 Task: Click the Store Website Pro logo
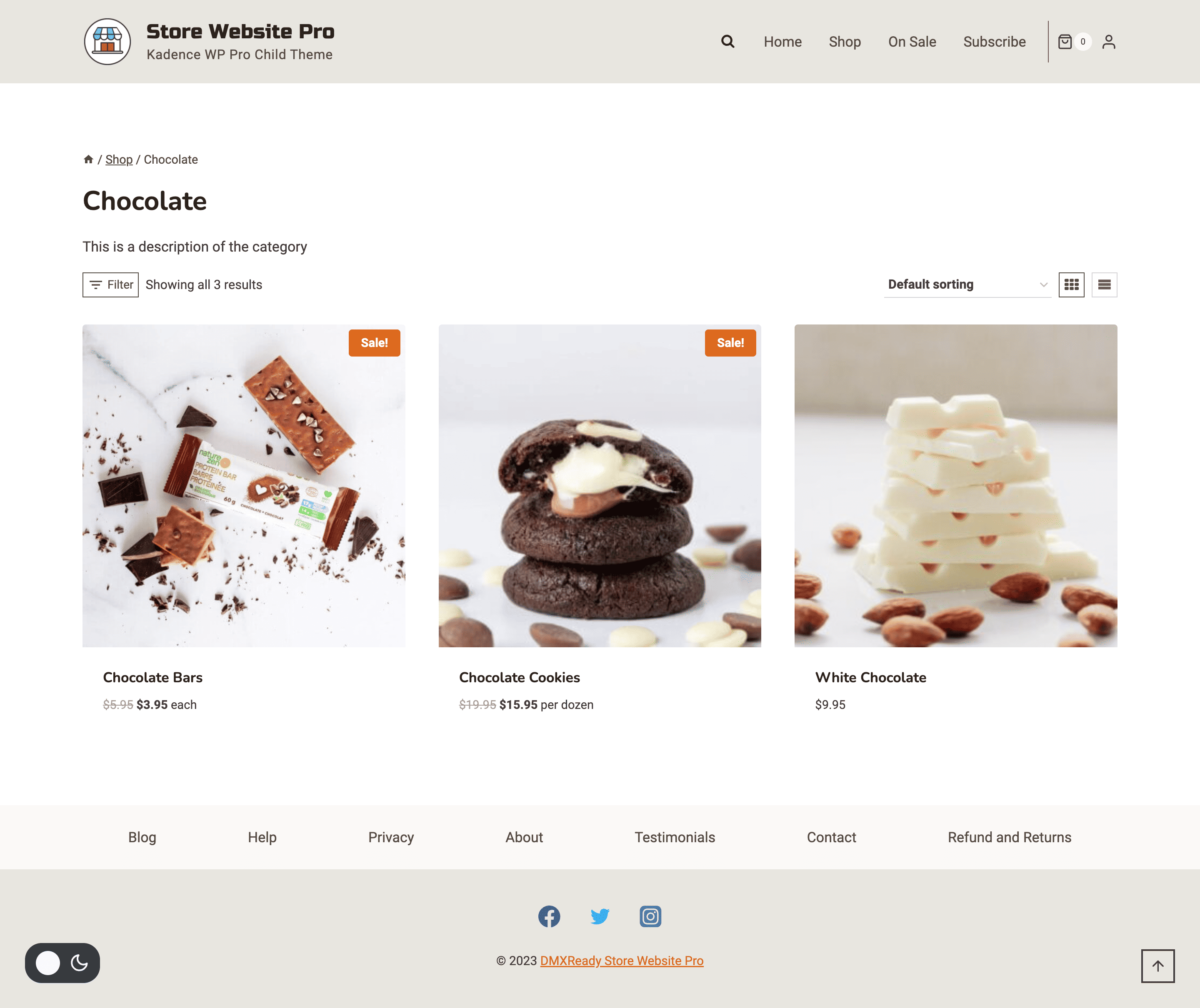[107, 42]
